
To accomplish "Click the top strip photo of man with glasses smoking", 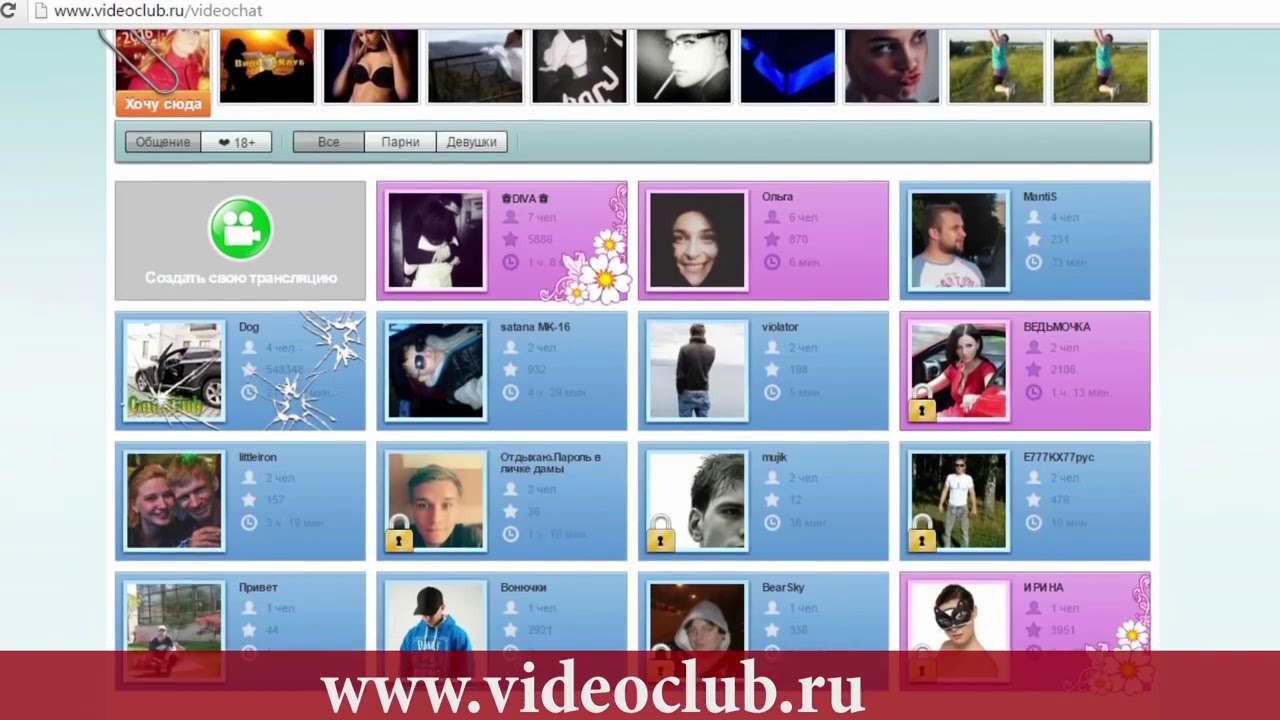I will (684, 66).
